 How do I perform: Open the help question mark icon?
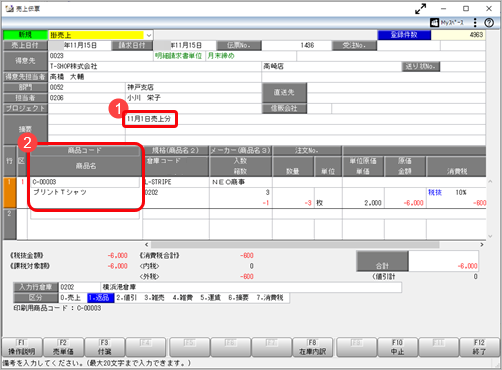point(489,23)
